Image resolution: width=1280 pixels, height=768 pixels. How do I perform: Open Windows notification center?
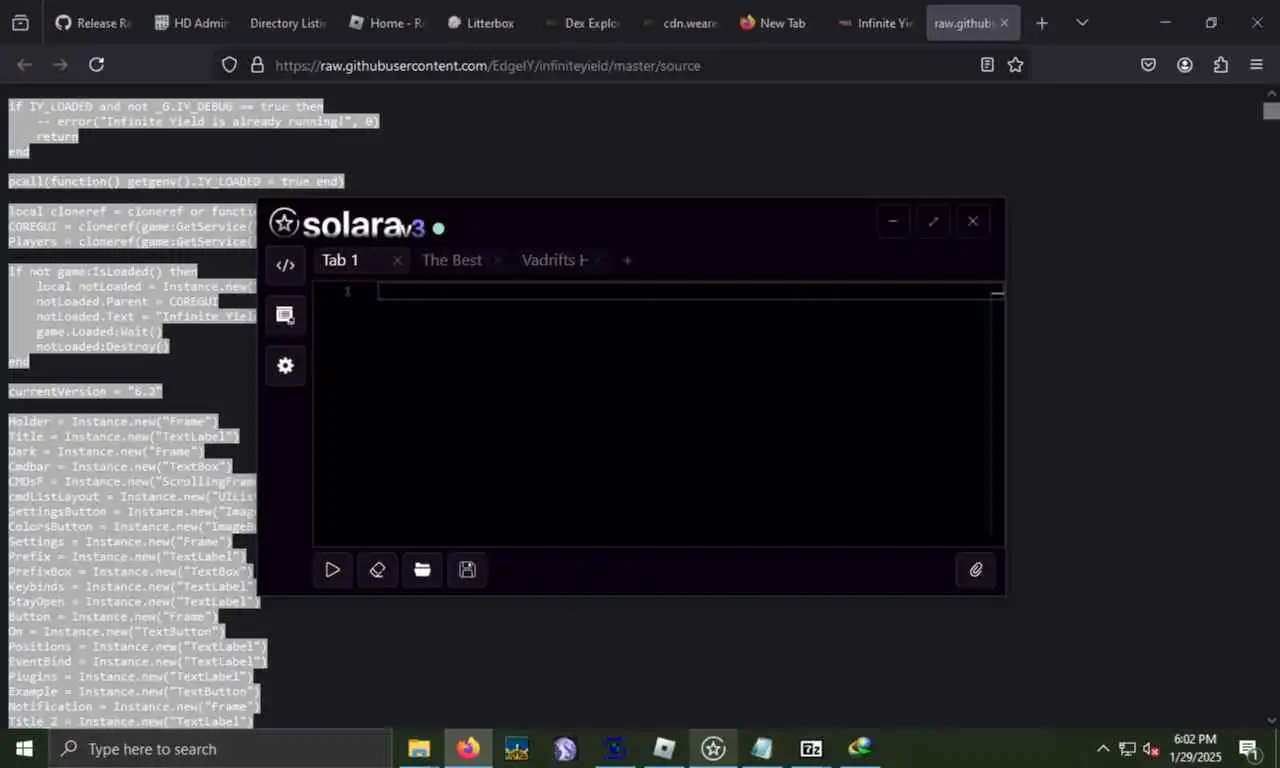pos(1249,748)
